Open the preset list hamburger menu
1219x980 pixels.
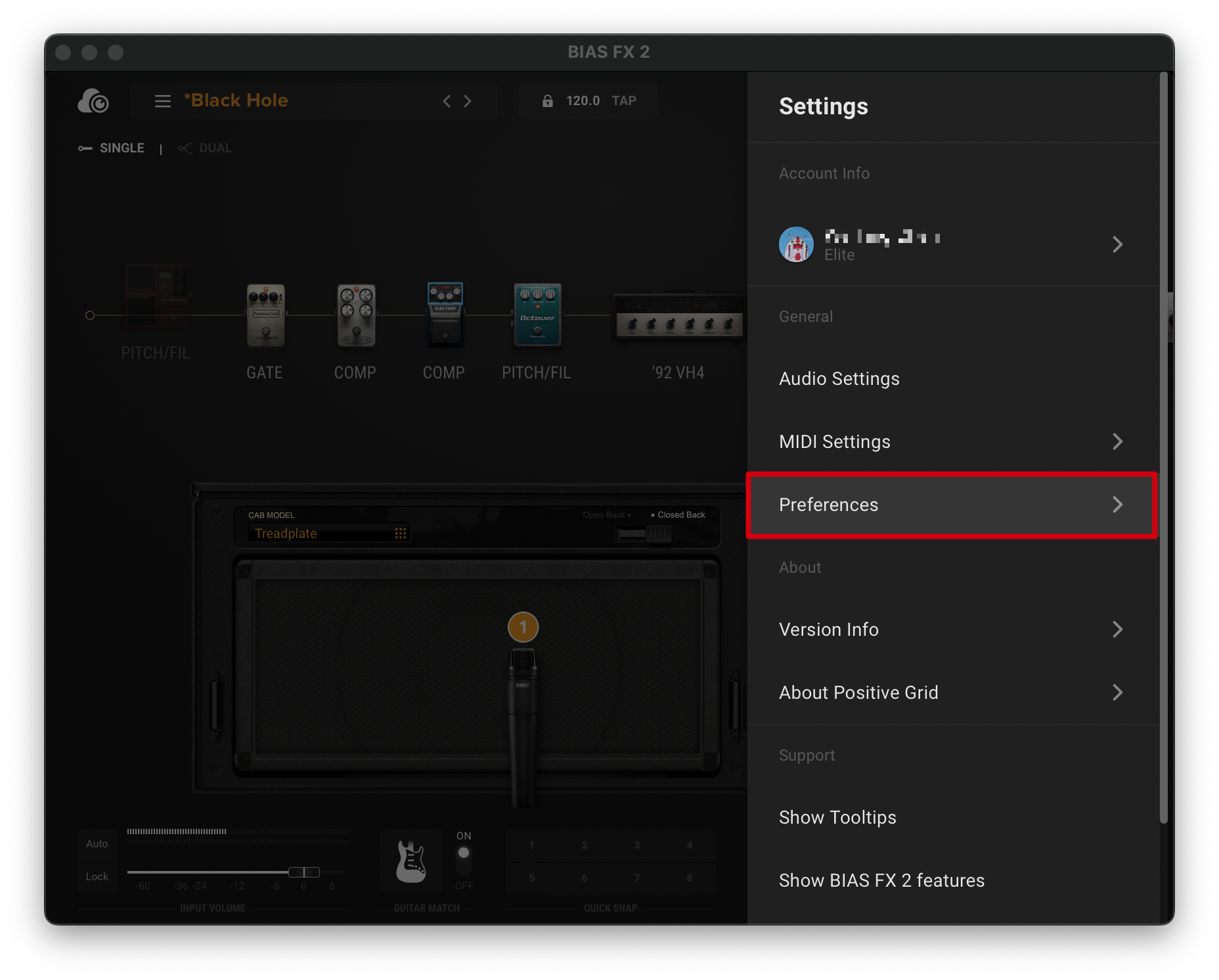pos(162,101)
